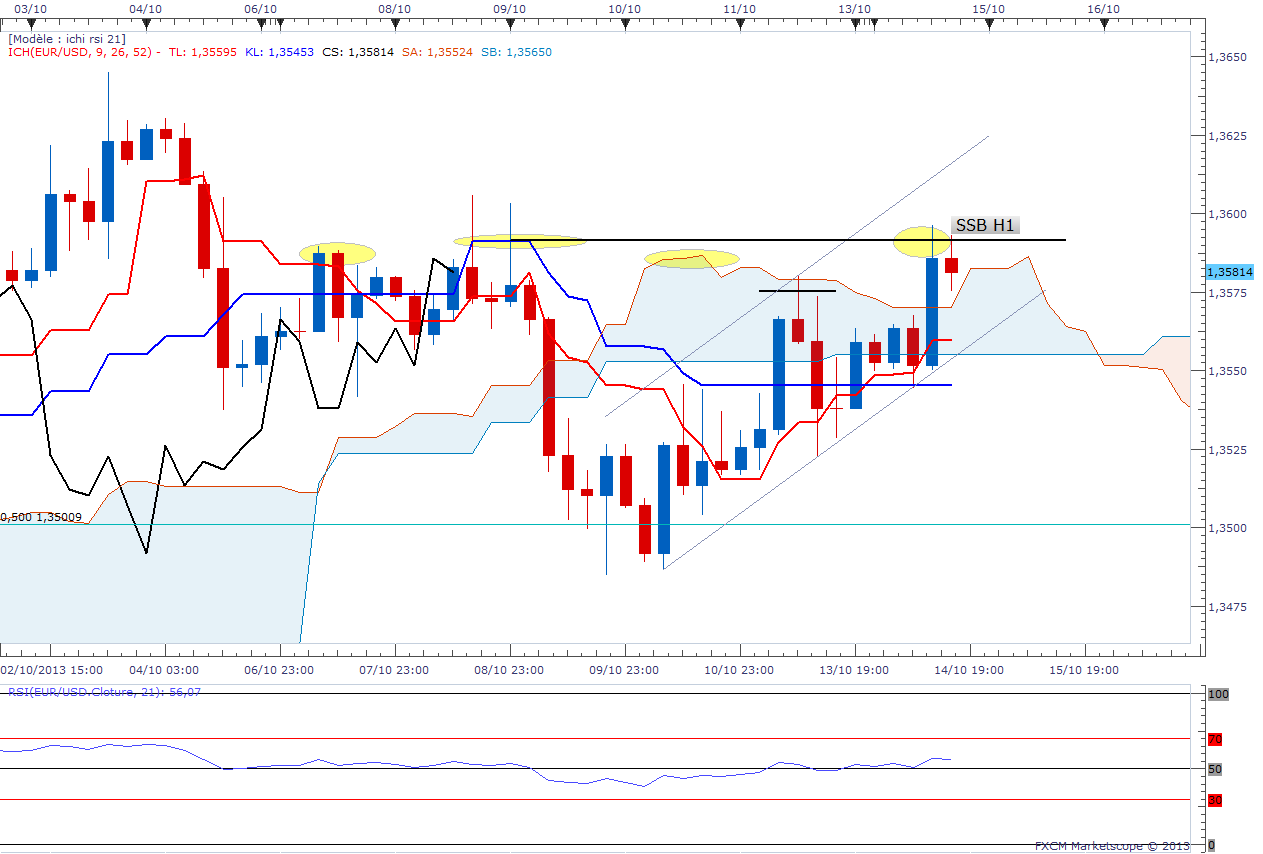Screen dimensions: 1263x854
Task: Click the 16/10 date marker on the top axis
Action: pyautogui.click(x=1103, y=8)
